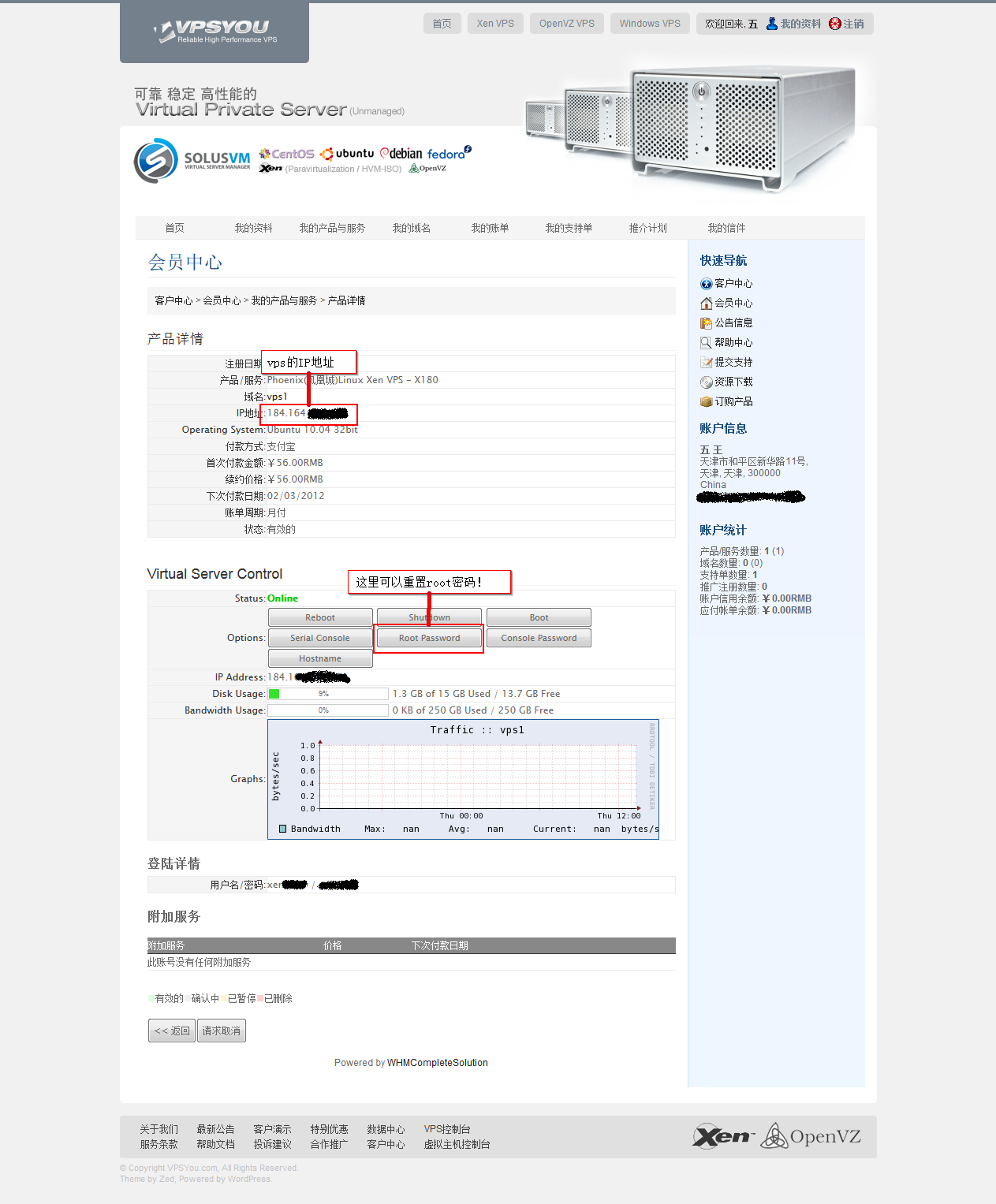
Task: Click the 公告信息 announcement icon
Action: point(707,323)
